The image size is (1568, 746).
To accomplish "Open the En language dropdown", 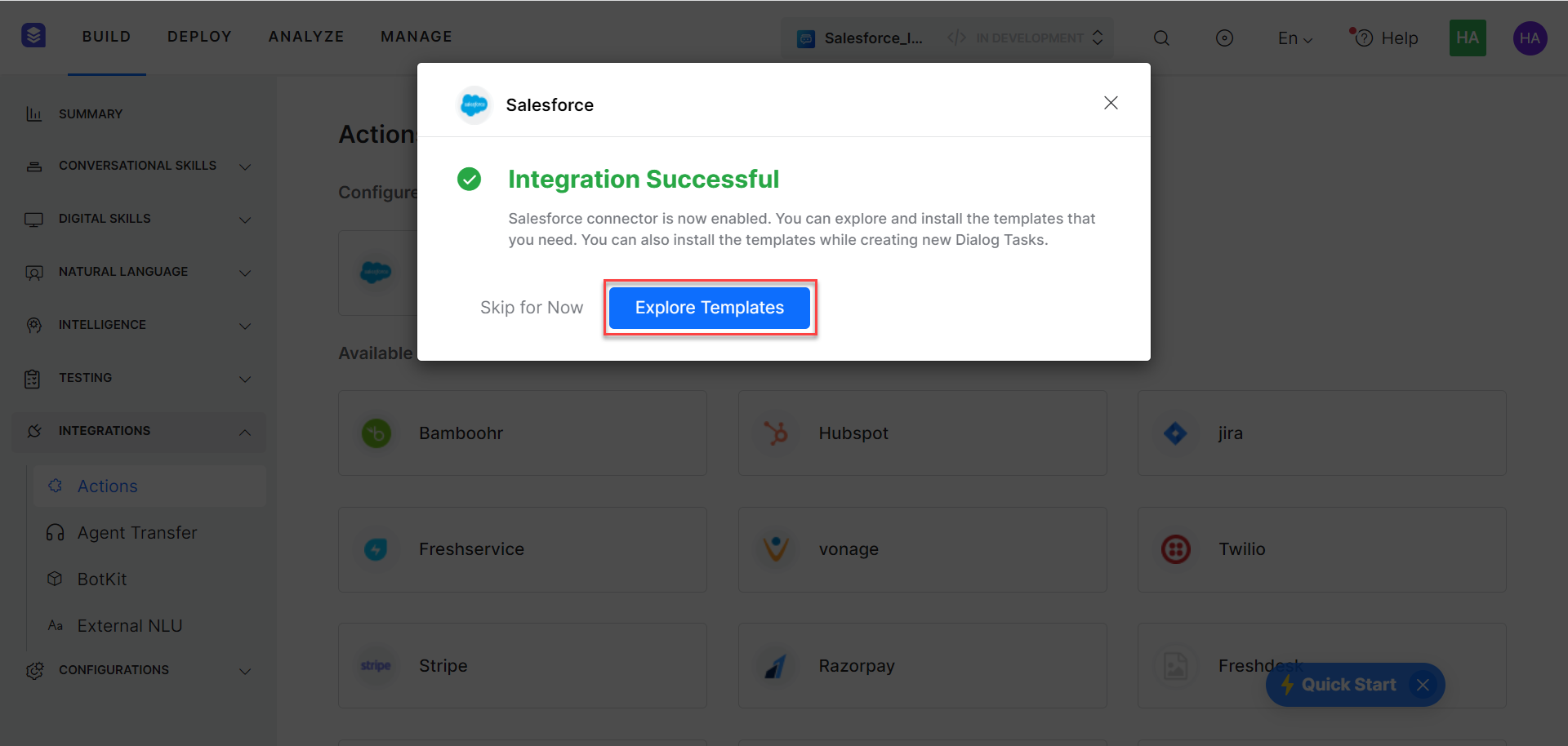I will 1294,38.
